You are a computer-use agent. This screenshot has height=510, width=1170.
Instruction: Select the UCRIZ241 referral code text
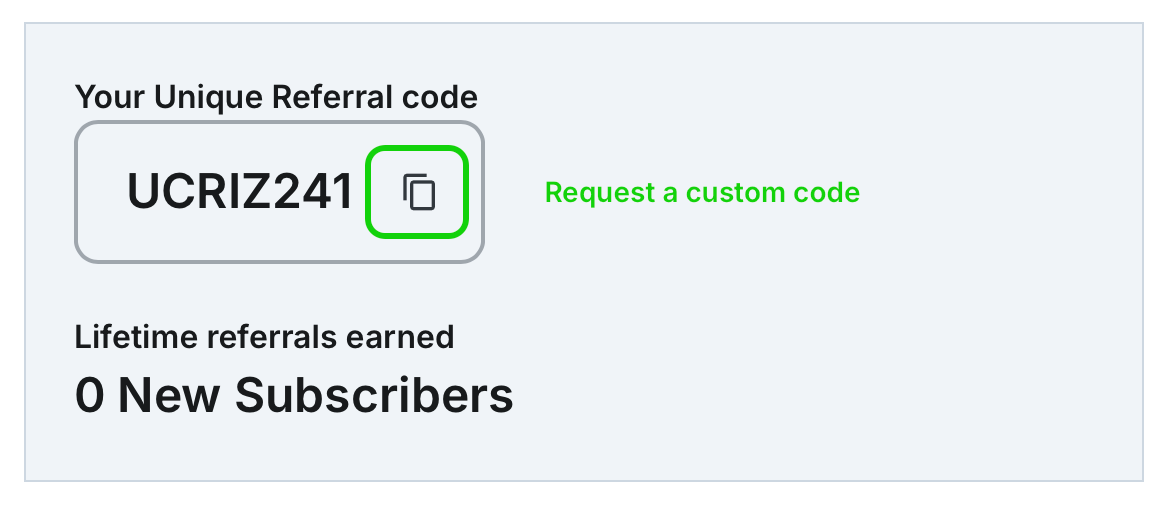240,192
